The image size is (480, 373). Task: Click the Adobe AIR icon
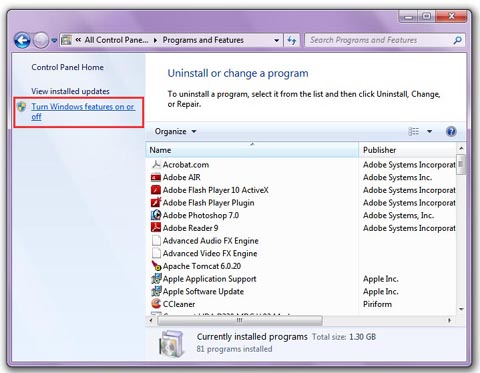[156, 177]
